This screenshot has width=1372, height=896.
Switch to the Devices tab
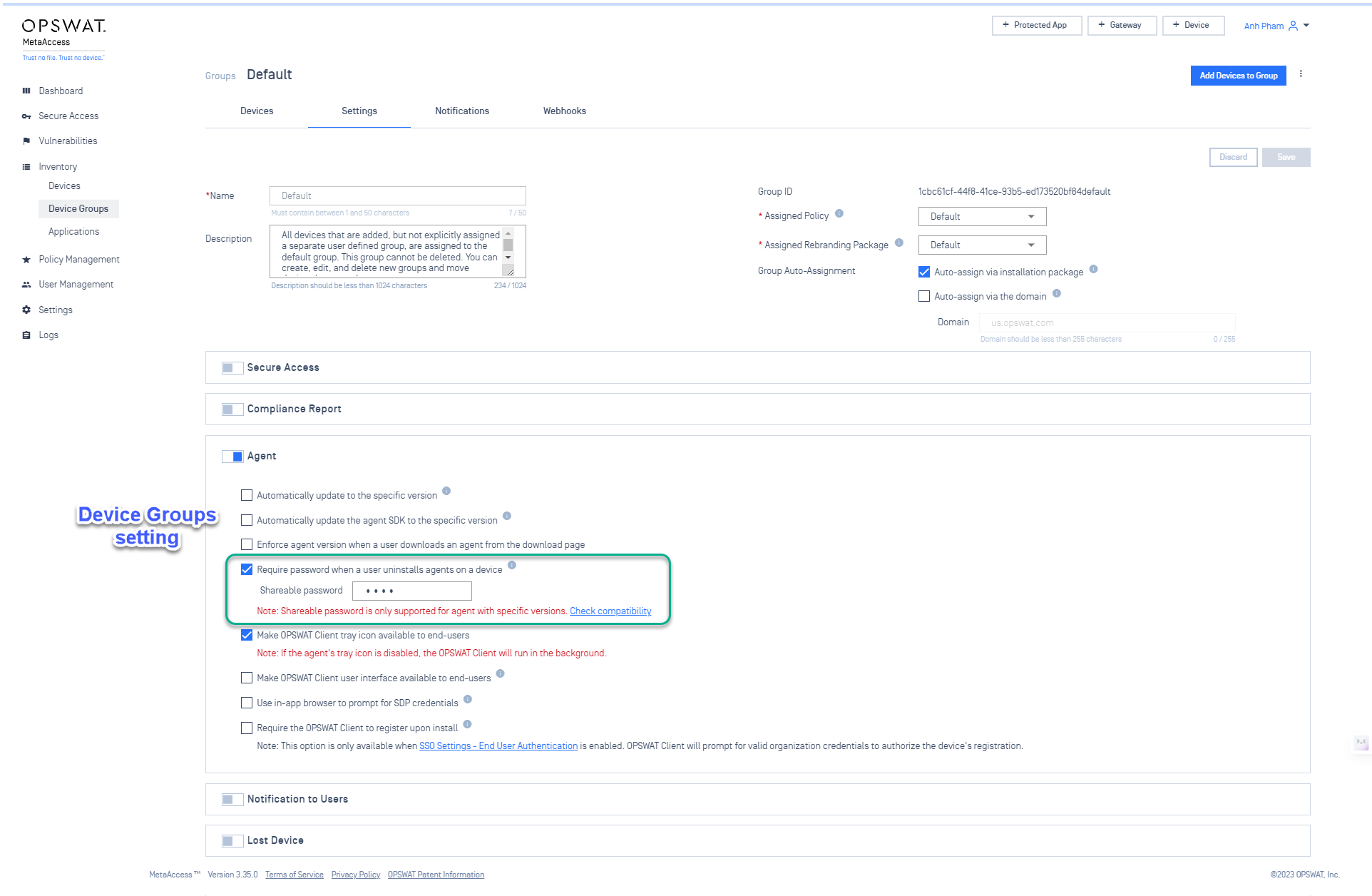pos(257,111)
